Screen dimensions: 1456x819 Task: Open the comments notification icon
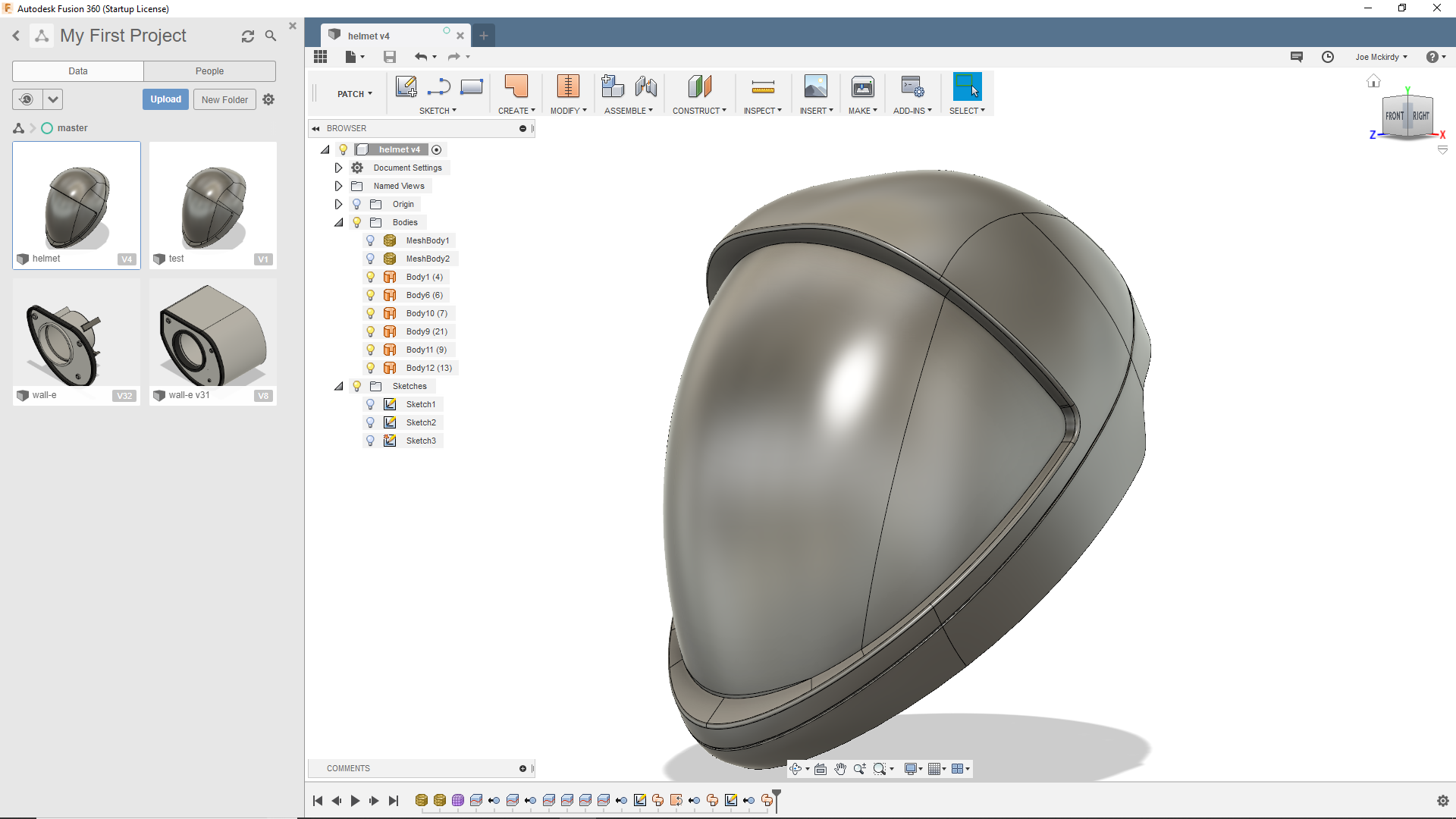tap(1297, 57)
